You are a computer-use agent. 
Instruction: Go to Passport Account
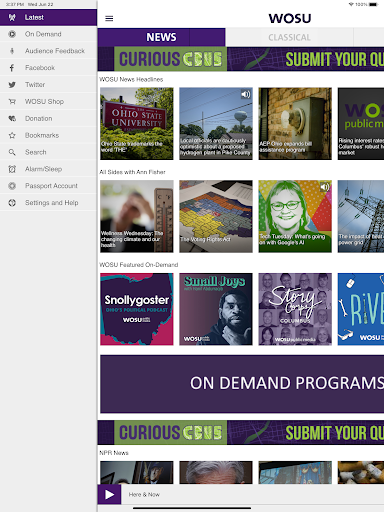point(48,186)
